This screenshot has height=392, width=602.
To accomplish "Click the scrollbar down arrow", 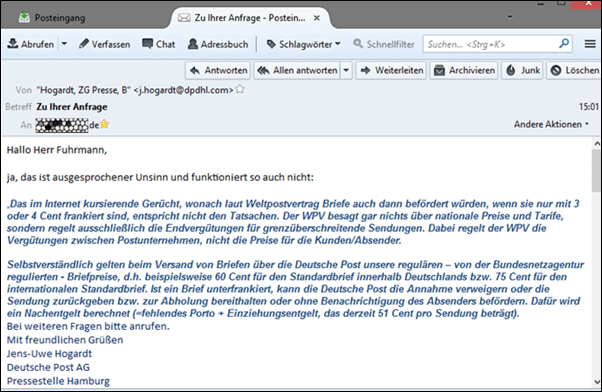I will coord(597,382).
